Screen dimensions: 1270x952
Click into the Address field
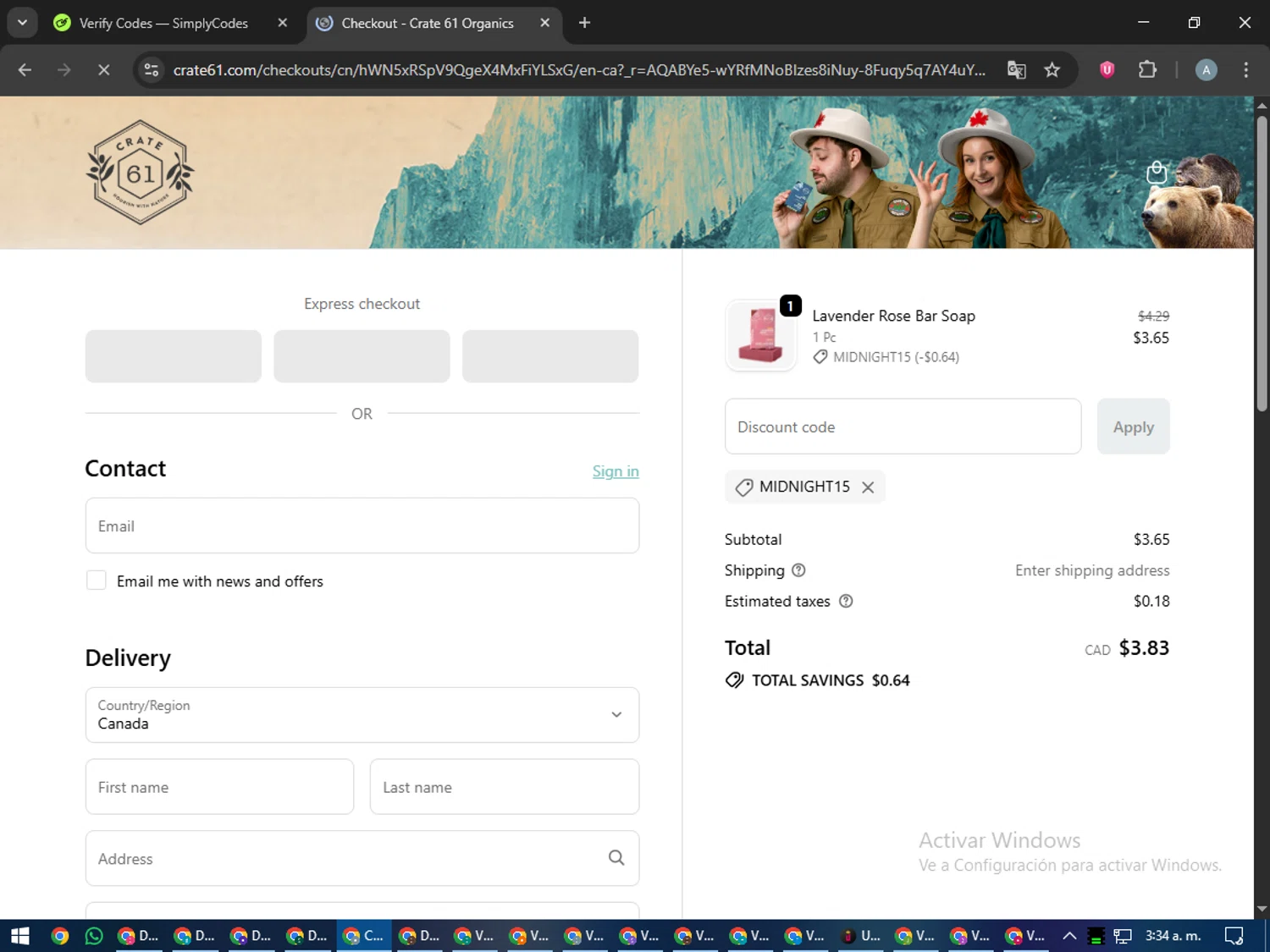point(362,858)
